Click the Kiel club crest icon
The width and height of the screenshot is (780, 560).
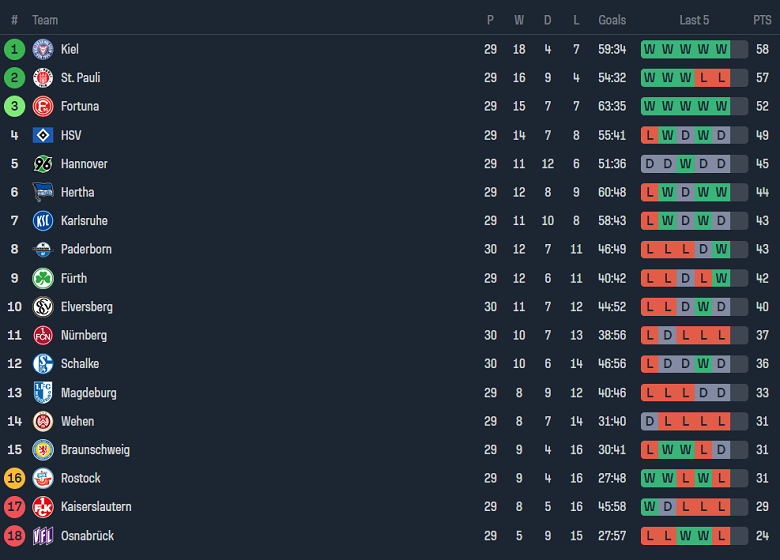42,49
